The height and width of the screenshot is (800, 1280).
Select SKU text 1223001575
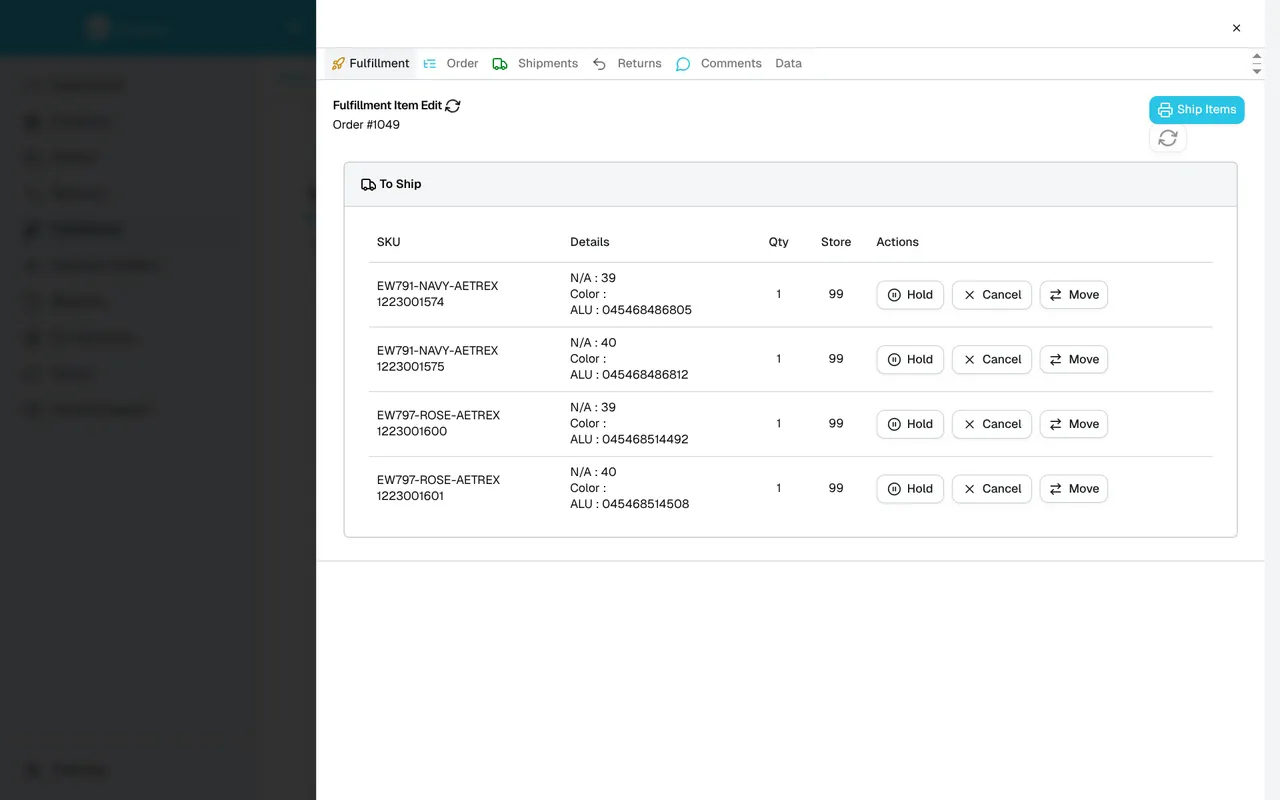[411, 367]
